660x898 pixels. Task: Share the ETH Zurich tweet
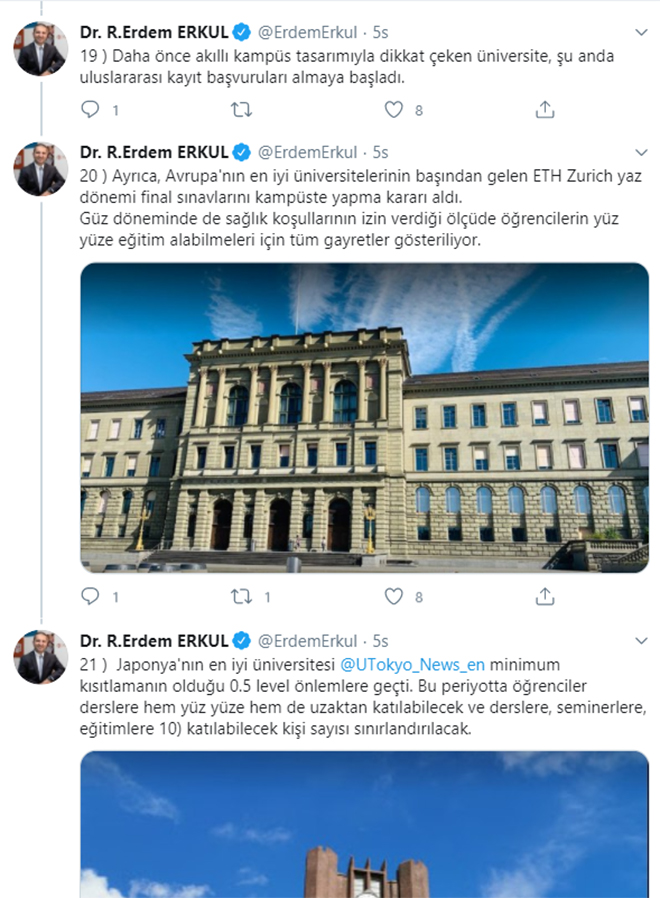pyautogui.click(x=545, y=596)
